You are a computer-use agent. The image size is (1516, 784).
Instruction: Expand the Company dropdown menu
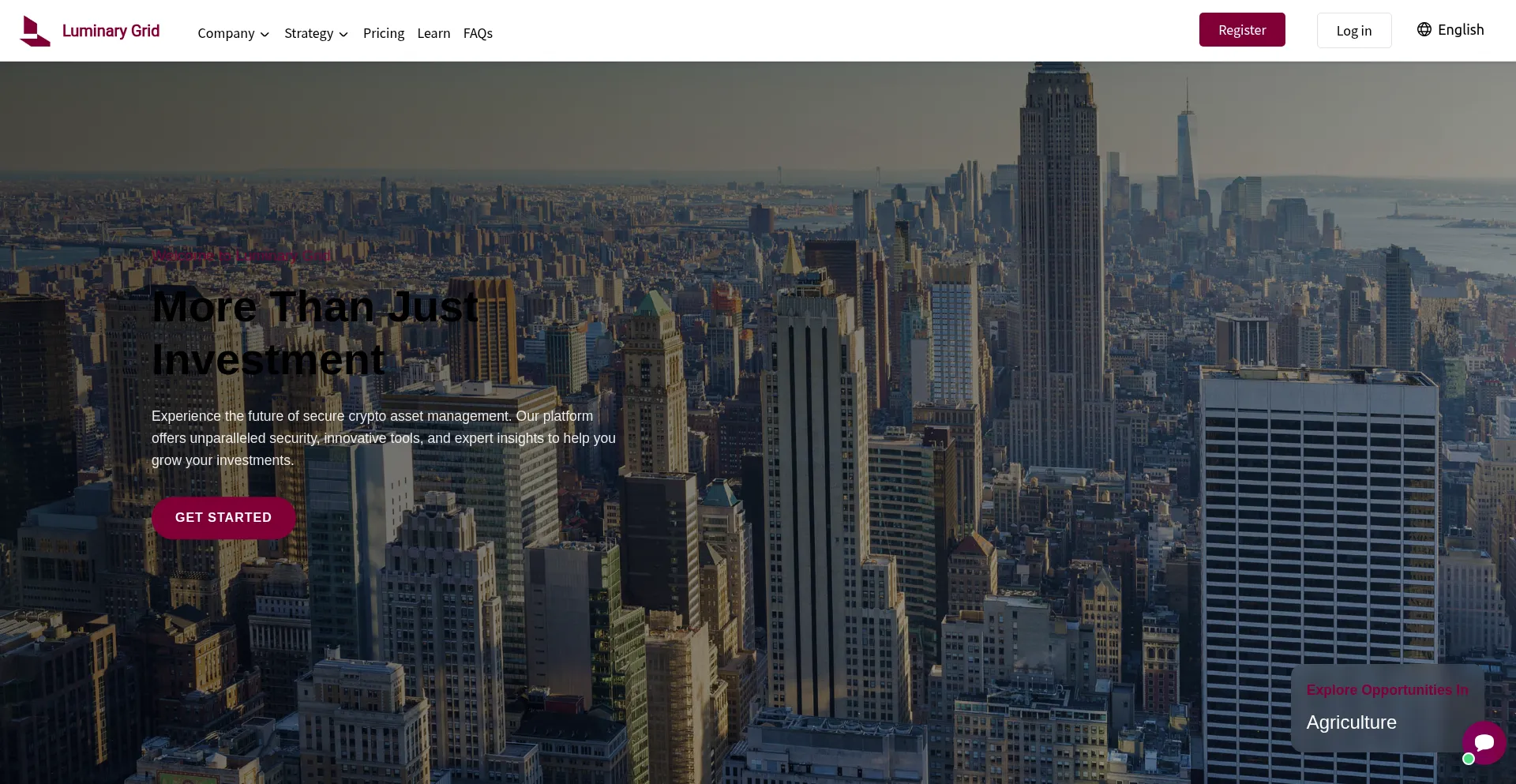pyautogui.click(x=233, y=33)
